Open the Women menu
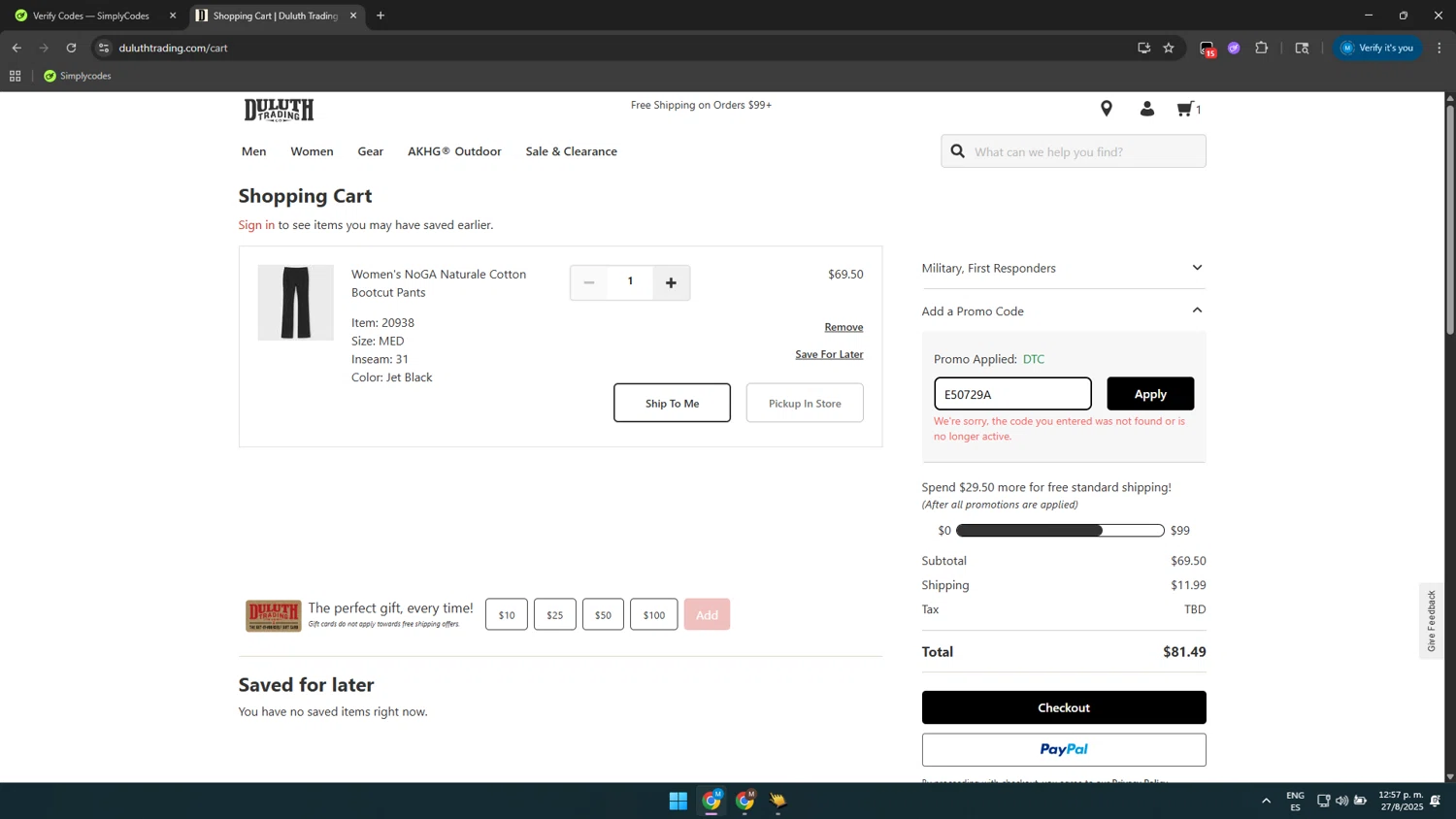Screen dimensions: 1456x819 pyautogui.click(x=312, y=151)
